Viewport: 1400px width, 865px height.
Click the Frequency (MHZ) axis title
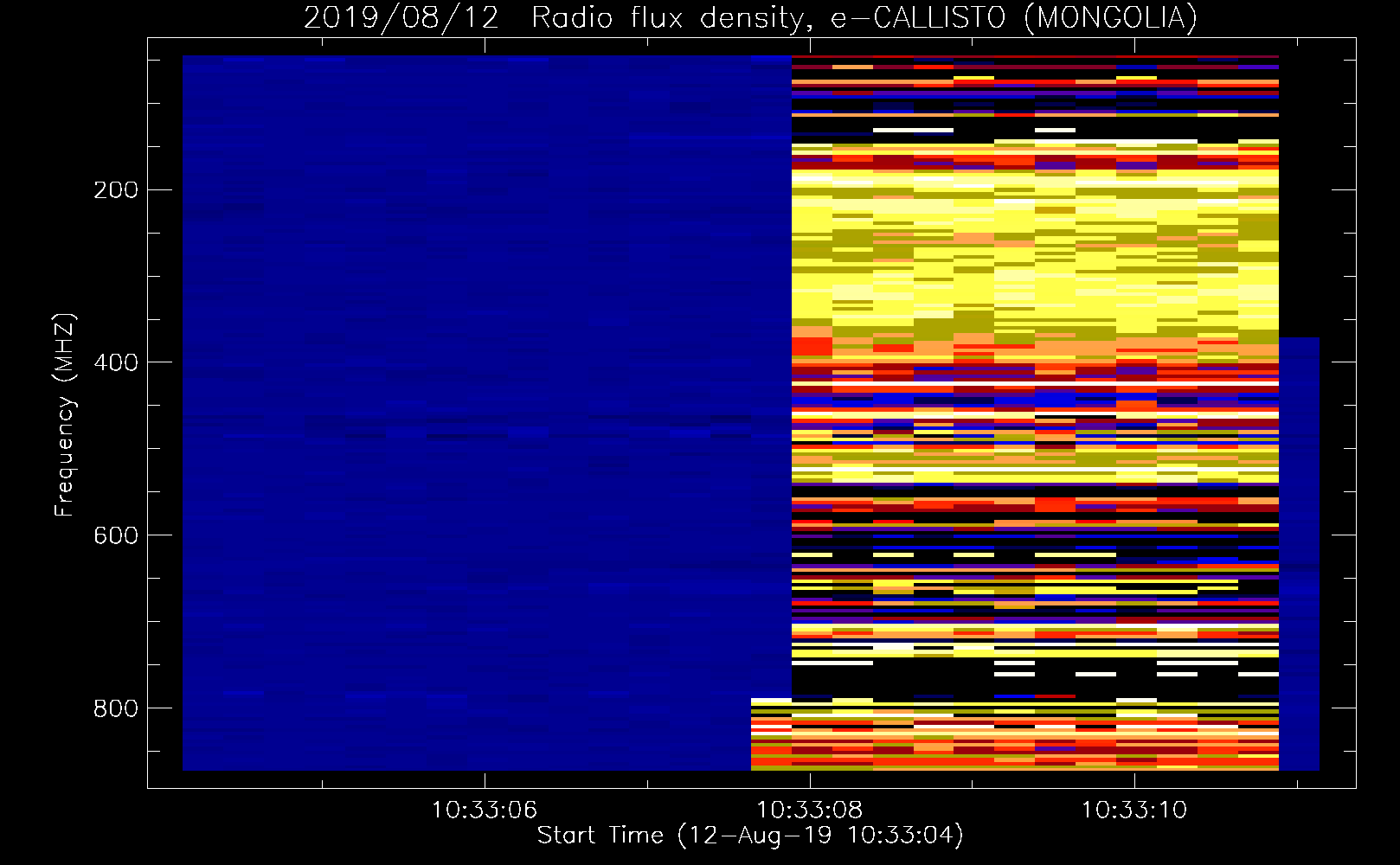click(x=65, y=414)
